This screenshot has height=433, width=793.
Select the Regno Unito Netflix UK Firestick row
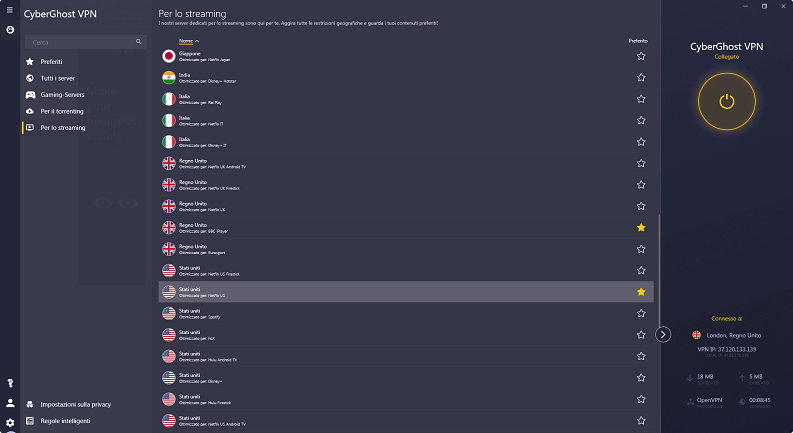pos(406,185)
